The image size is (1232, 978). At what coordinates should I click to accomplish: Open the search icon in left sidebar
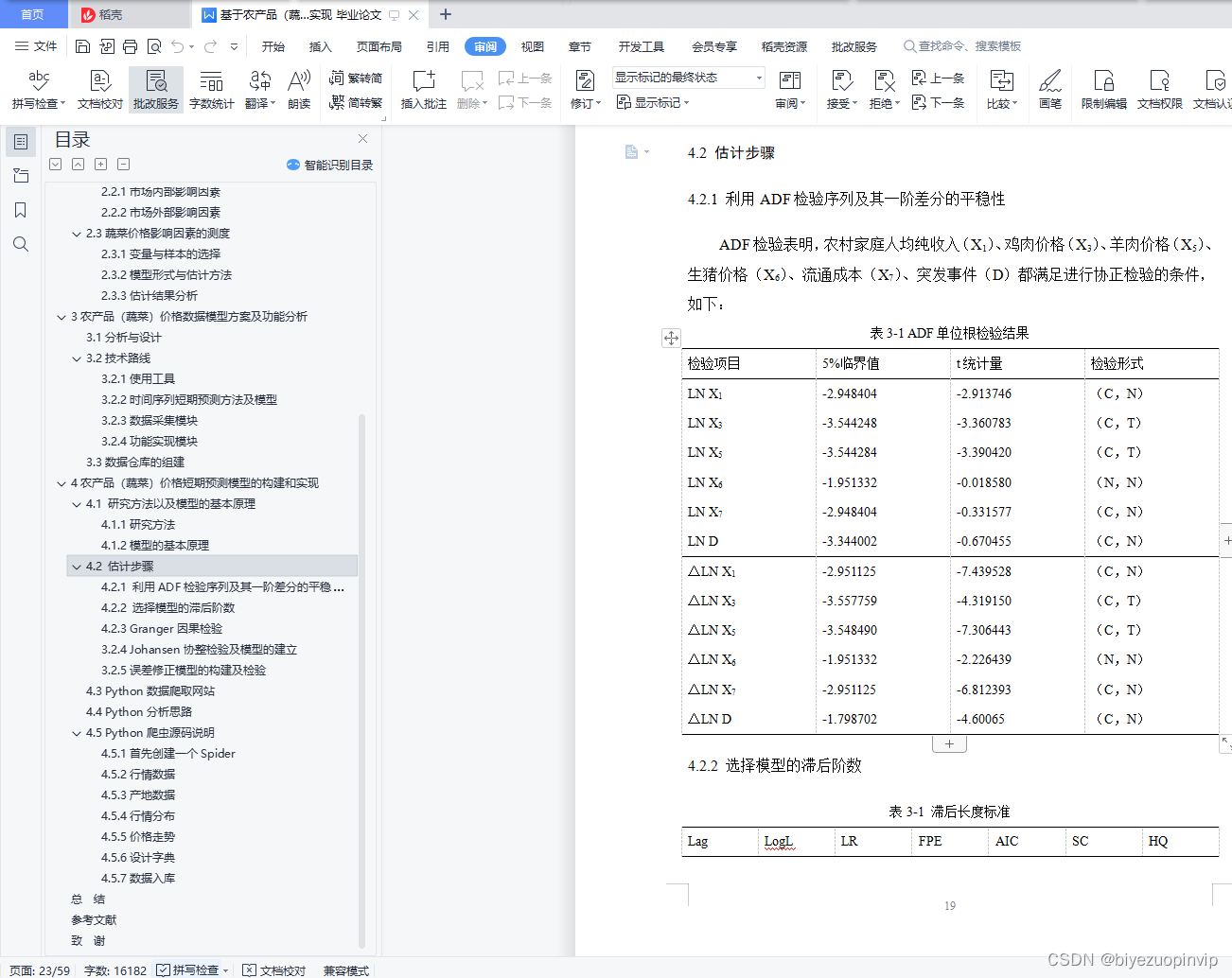(21, 244)
